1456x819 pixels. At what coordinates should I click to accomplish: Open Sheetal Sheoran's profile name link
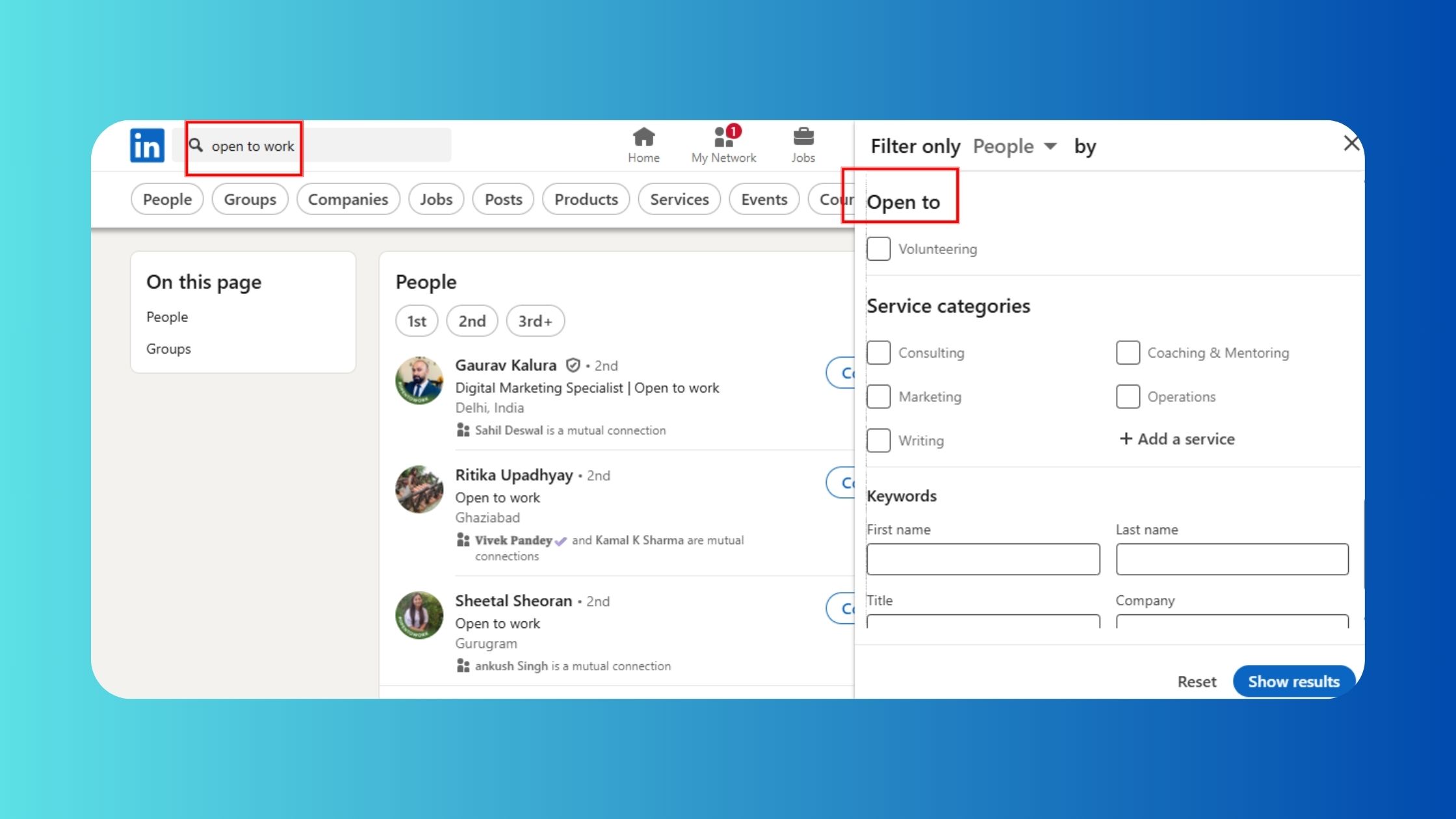coord(513,601)
